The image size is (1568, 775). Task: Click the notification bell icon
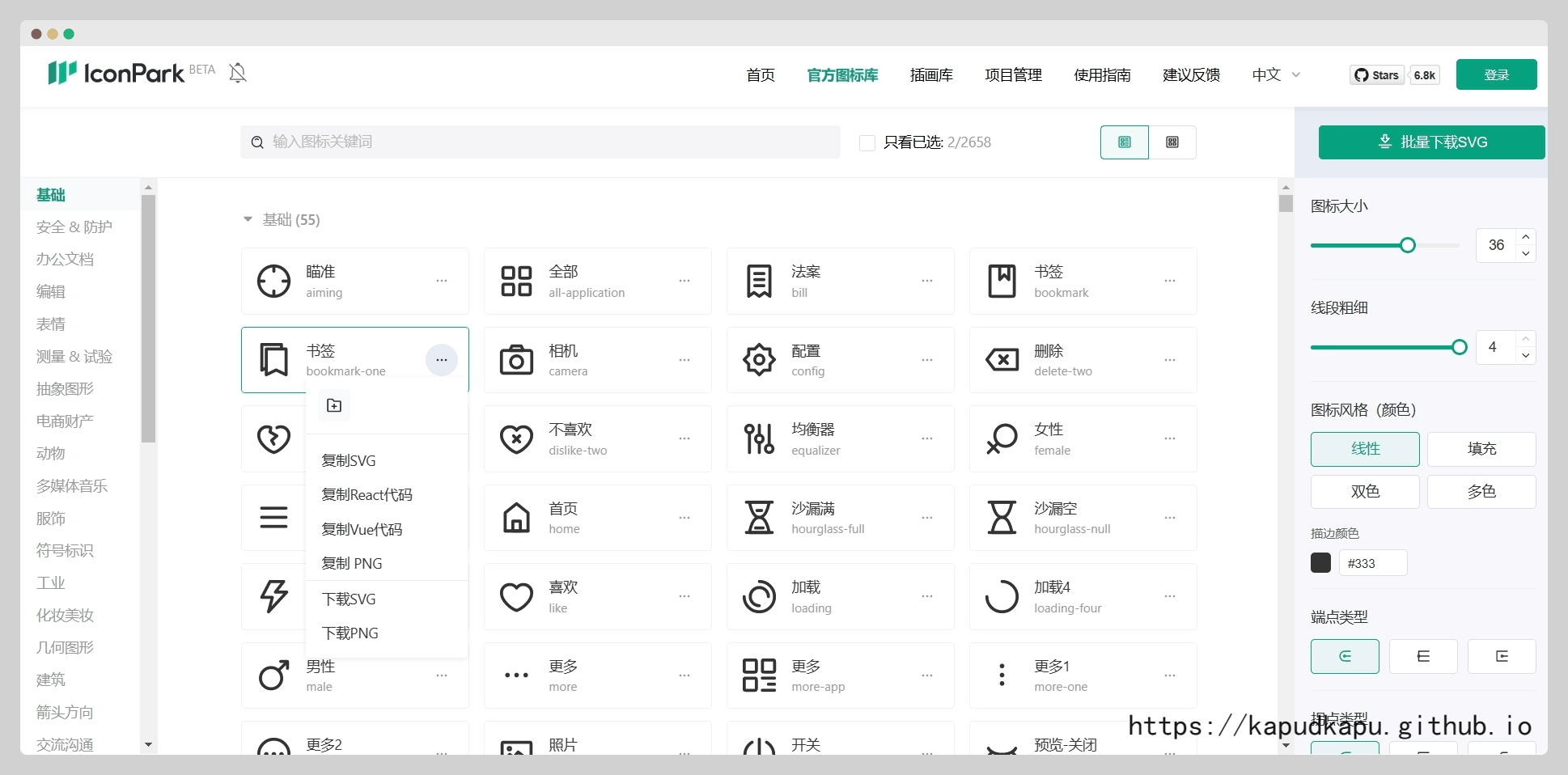coord(238,74)
